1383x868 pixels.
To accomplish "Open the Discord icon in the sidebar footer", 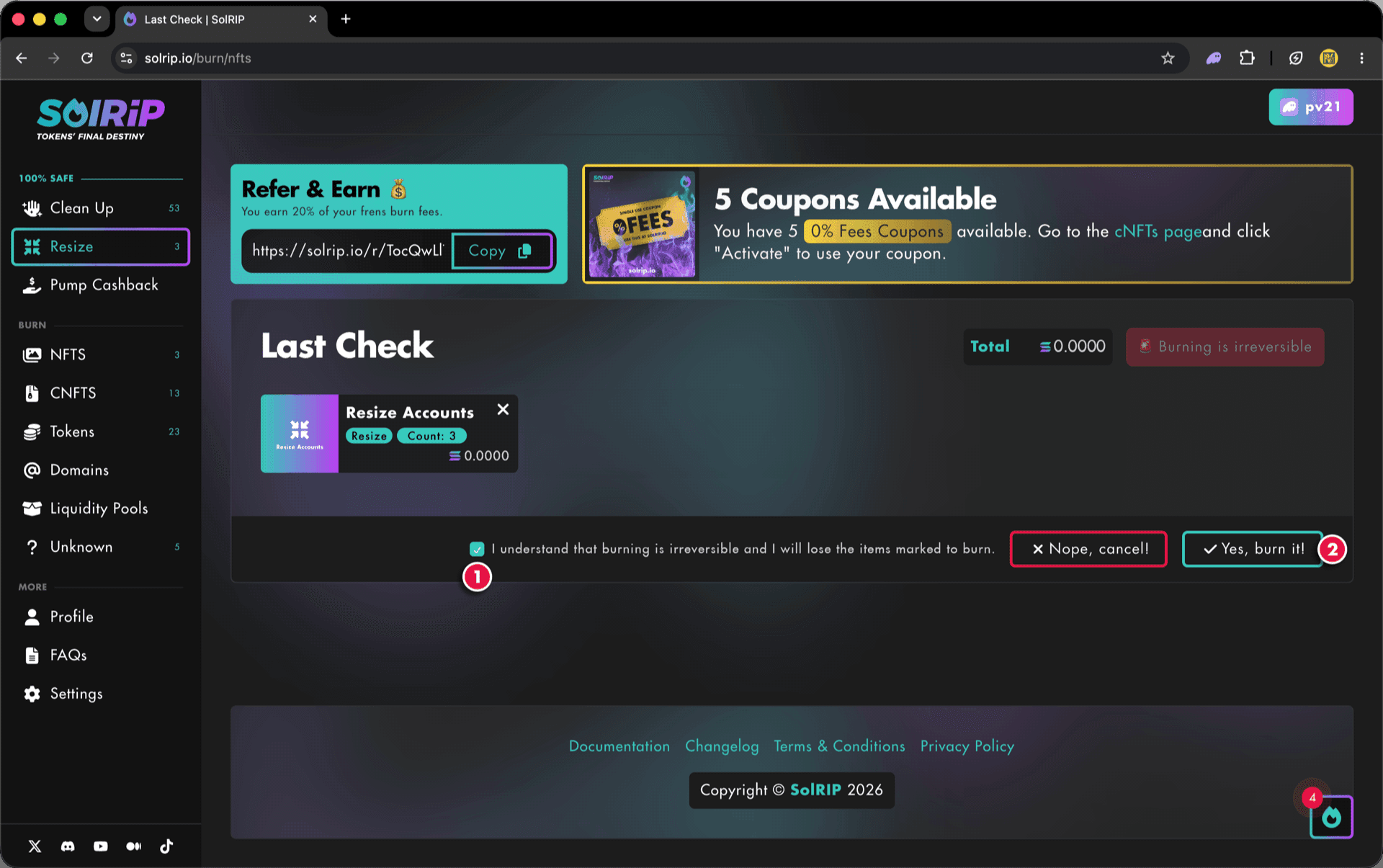I will [x=68, y=846].
